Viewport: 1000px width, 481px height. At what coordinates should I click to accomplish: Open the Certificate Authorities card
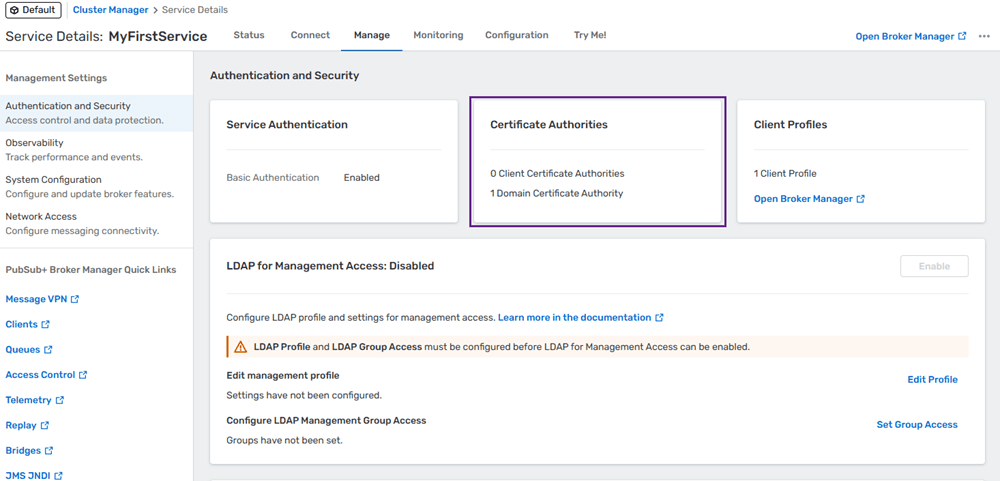(x=598, y=161)
